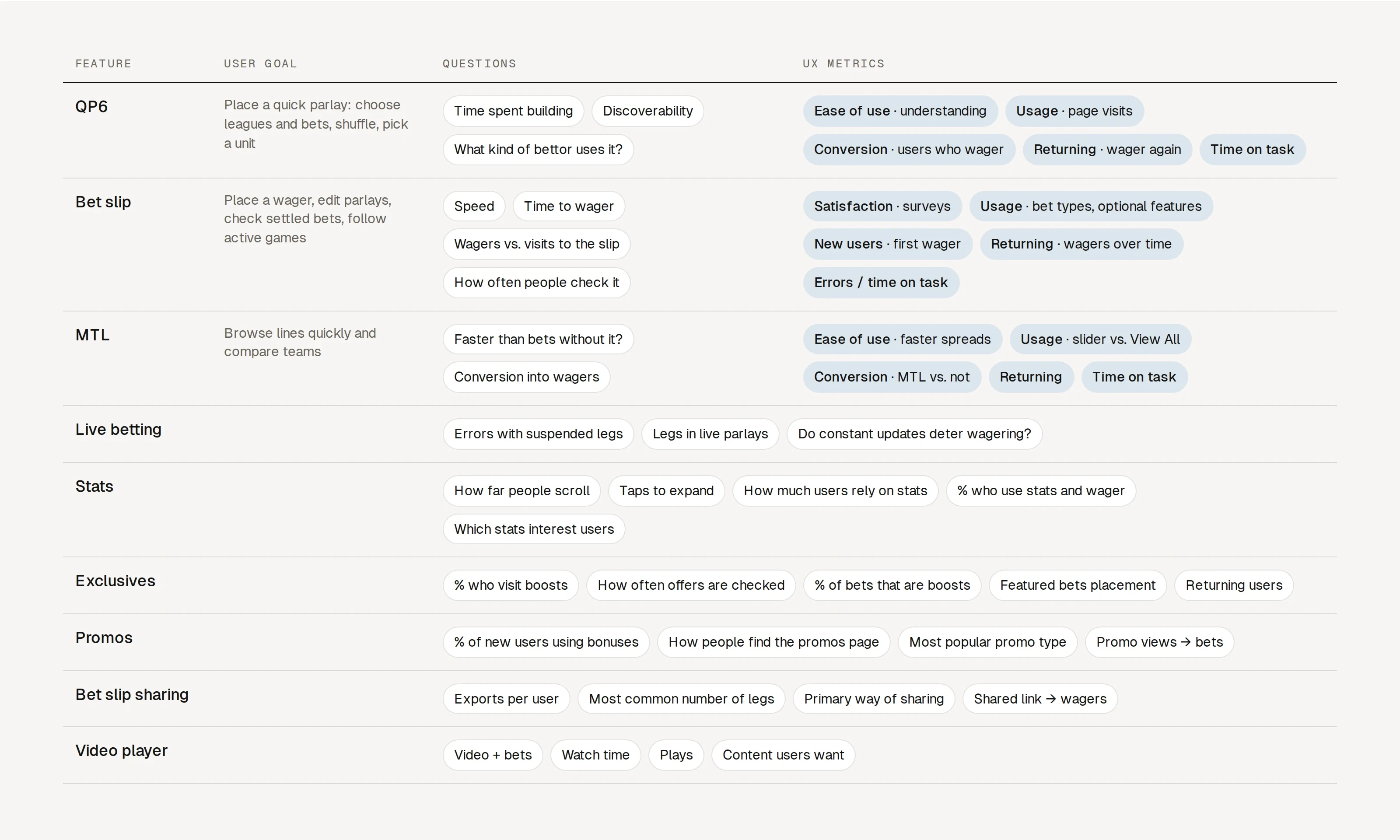Click 'New users · first wager' chip

point(887,244)
